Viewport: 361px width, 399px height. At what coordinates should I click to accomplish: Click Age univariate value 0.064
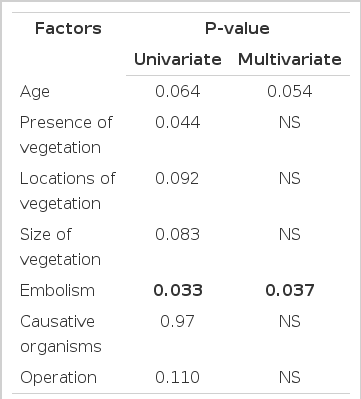[178, 91]
